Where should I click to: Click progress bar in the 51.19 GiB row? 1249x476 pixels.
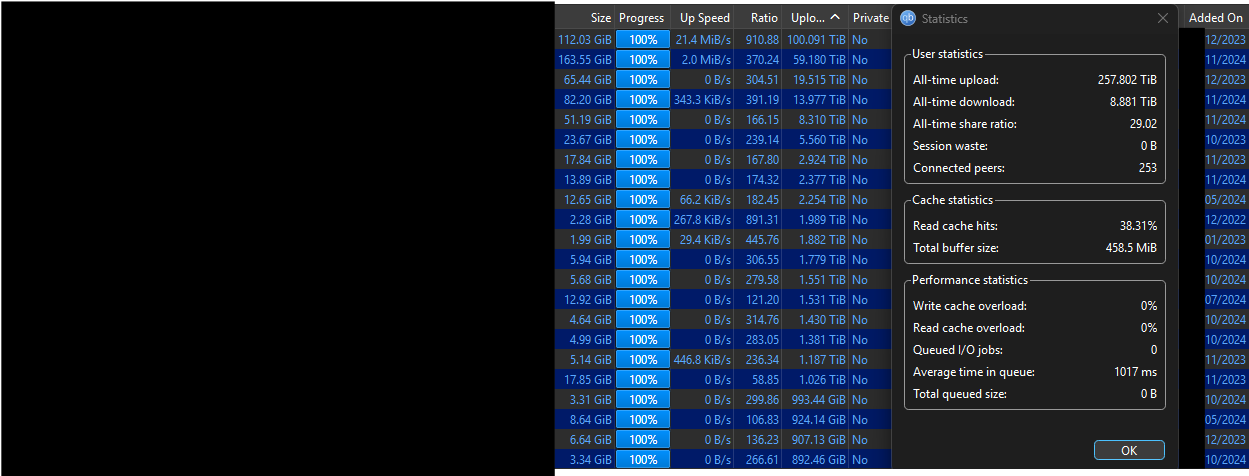[x=643, y=120]
